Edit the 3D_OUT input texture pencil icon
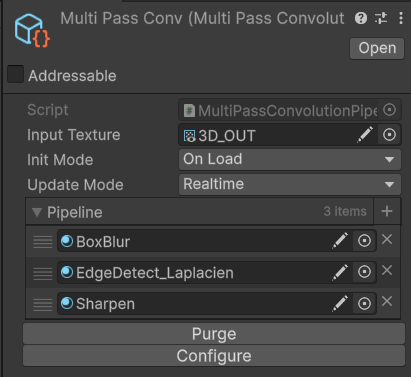The width and height of the screenshot is (411, 377). click(365, 135)
